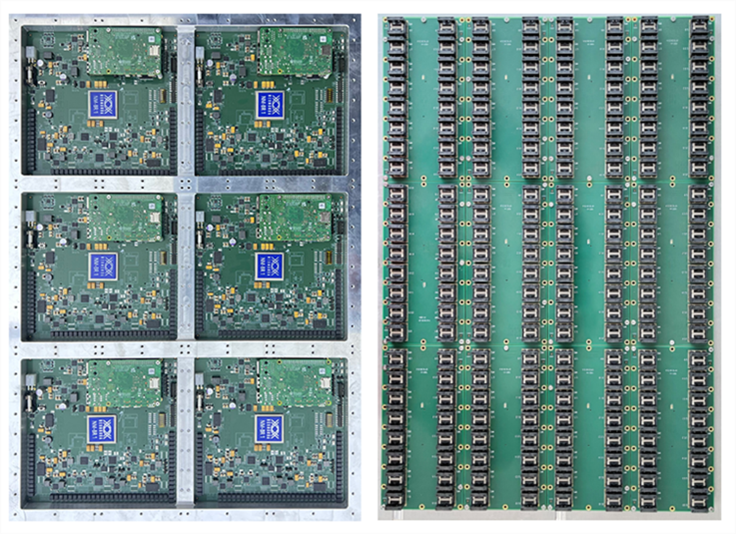
Task: Select the daughter card on the middle-right board
Action: click(x=296, y=214)
